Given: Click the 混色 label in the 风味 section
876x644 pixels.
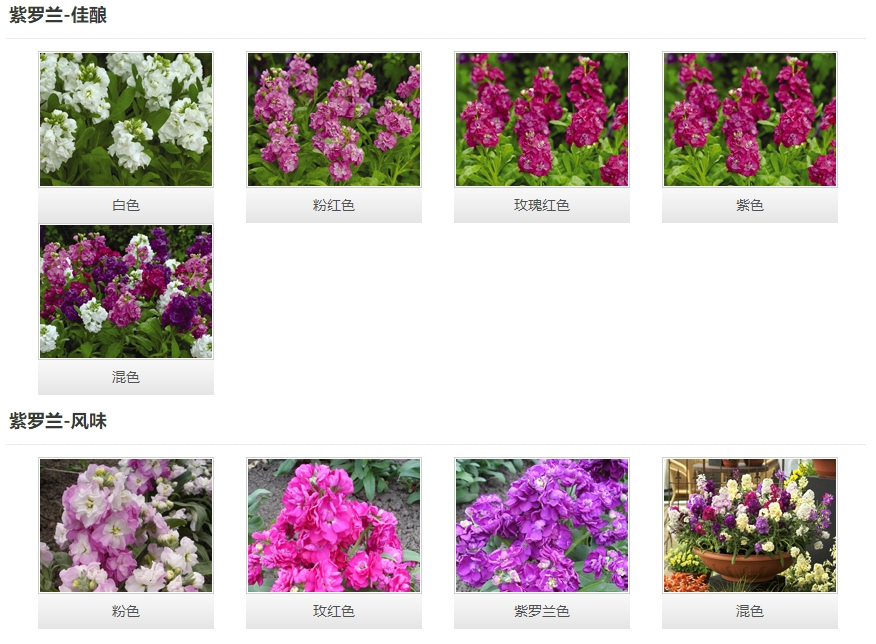Looking at the screenshot, I should coord(750,611).
